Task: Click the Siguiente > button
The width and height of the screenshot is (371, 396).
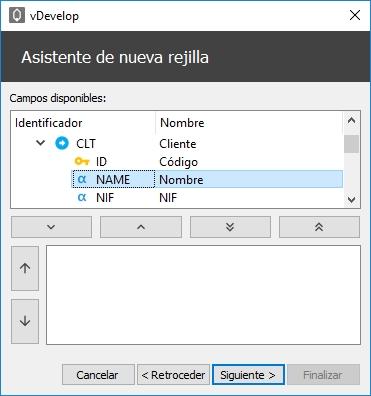Action: click(x=248, y=375)
